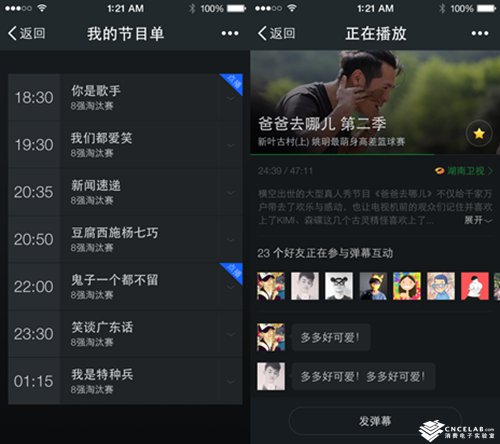Open the red-background friend avatar

(475, 286)
